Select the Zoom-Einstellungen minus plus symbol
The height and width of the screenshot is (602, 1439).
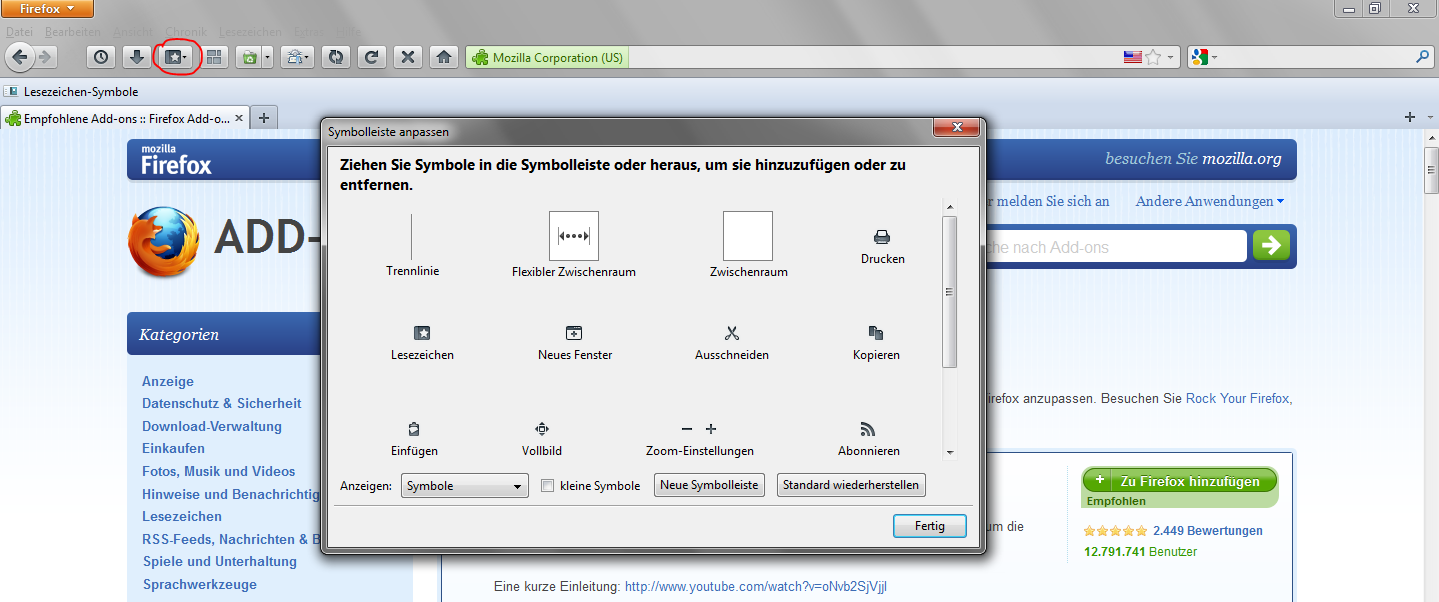point(699,438)
